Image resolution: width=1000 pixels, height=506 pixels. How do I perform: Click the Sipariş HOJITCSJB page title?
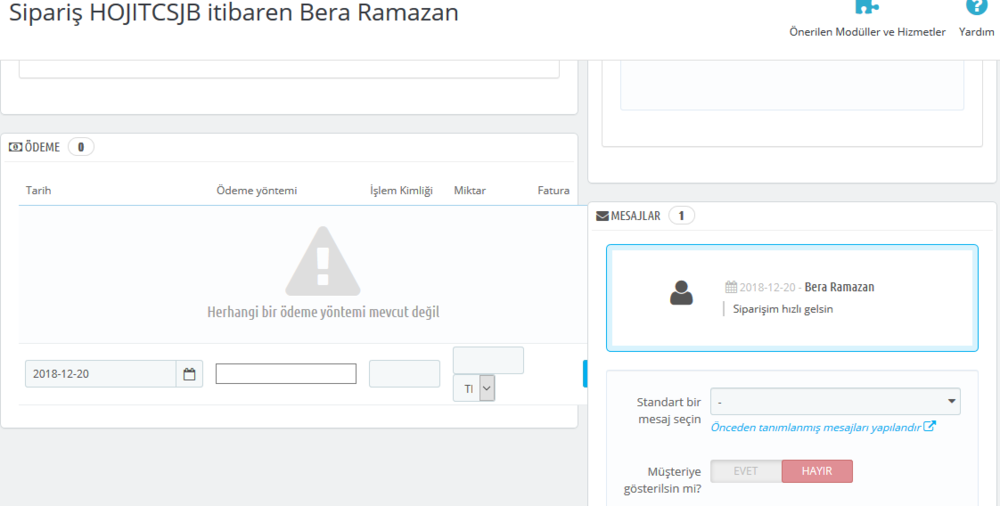pyautogui.click(x=233, y=12)
